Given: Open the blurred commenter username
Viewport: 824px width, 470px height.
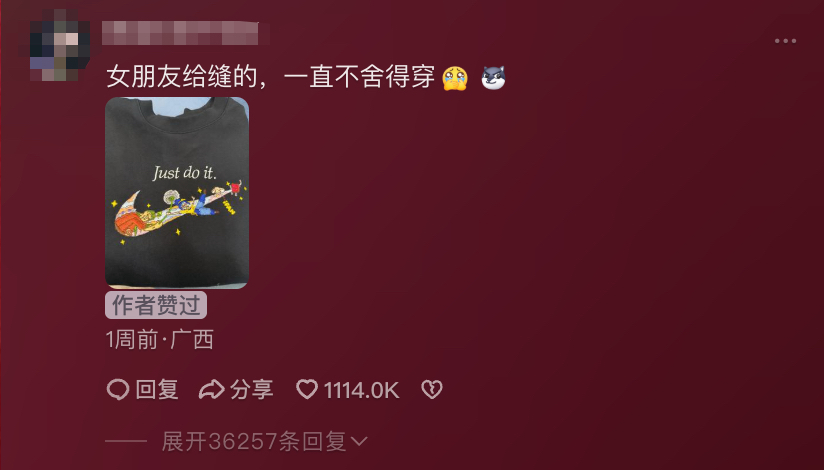Looking at the screenshot, I should tap(180, 33).
